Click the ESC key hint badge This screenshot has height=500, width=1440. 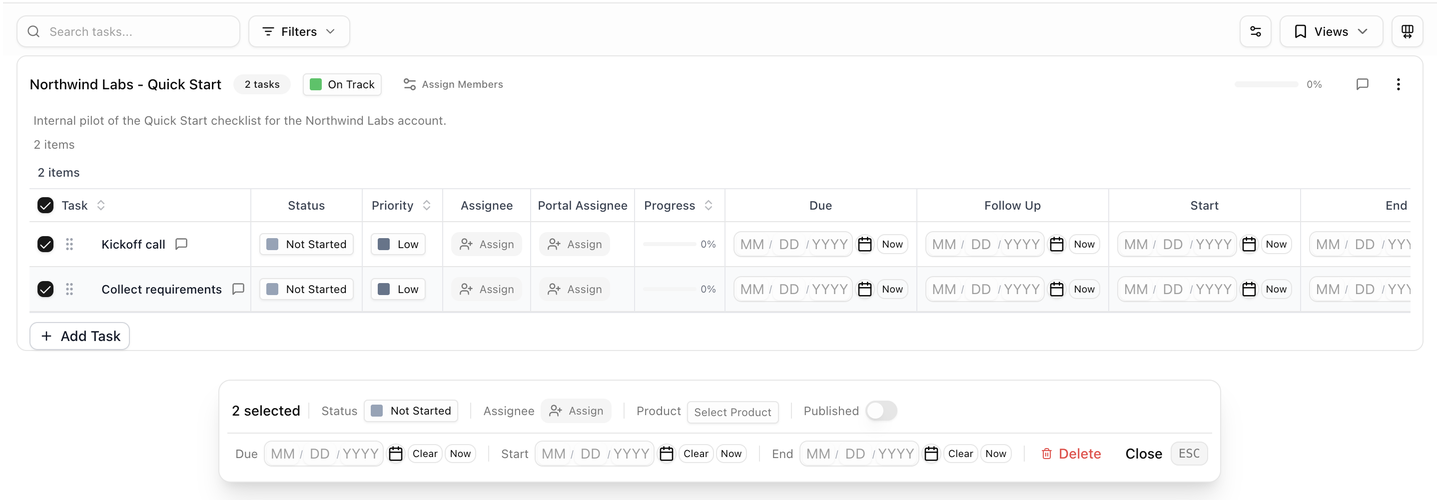pyautogui.click(x=1189, y=454)
